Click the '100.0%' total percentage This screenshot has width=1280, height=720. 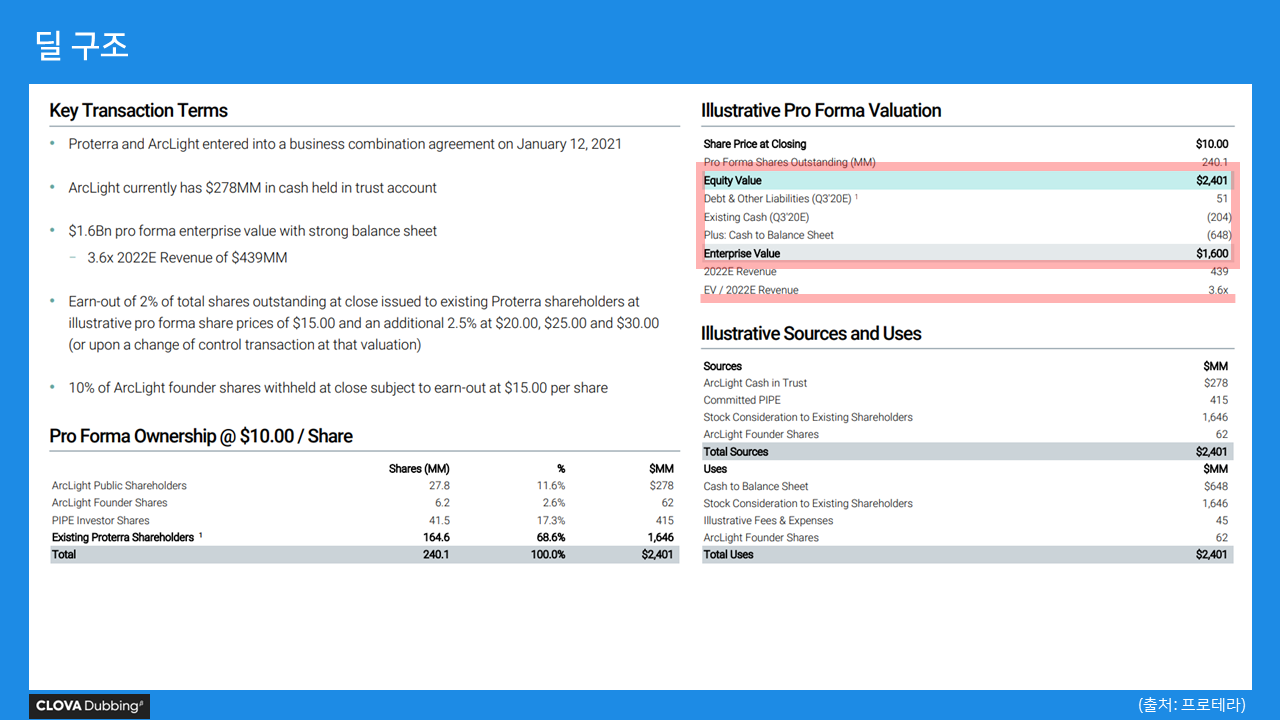coord(548,555)
